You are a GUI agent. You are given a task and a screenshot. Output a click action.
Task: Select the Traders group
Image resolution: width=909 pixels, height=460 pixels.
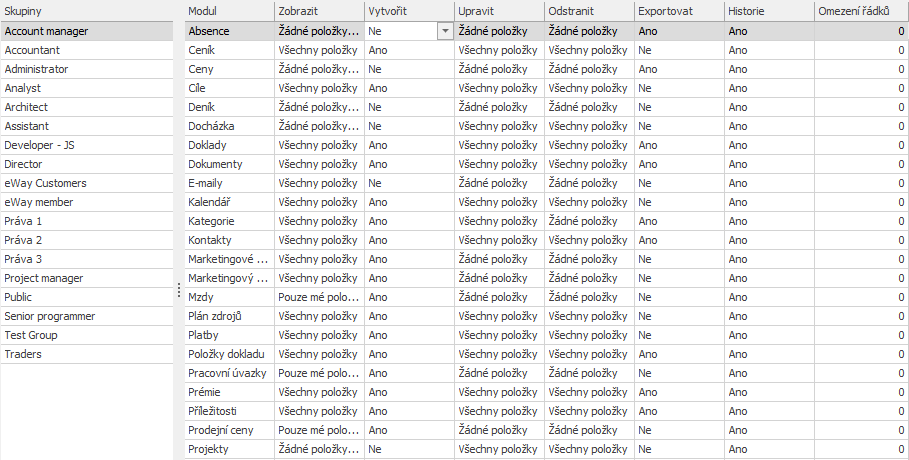click(x=87, y=354)
